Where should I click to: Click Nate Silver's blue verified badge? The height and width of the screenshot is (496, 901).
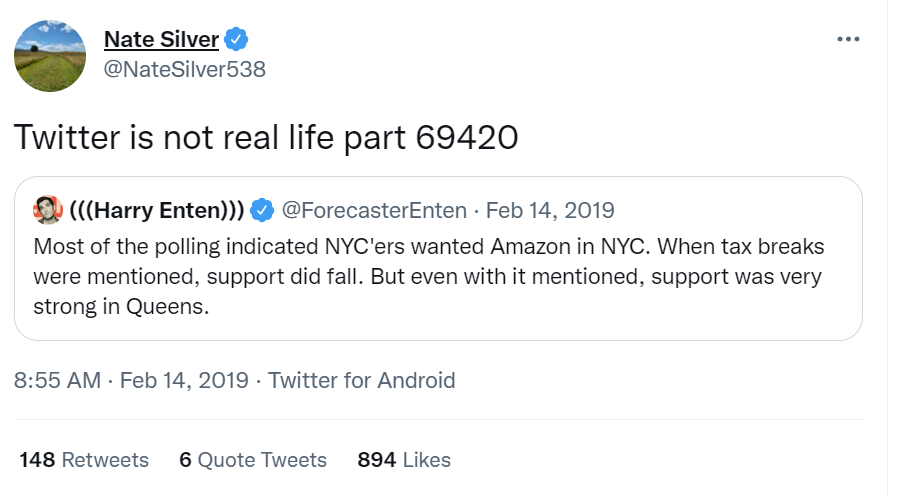(x=236, y=40)
